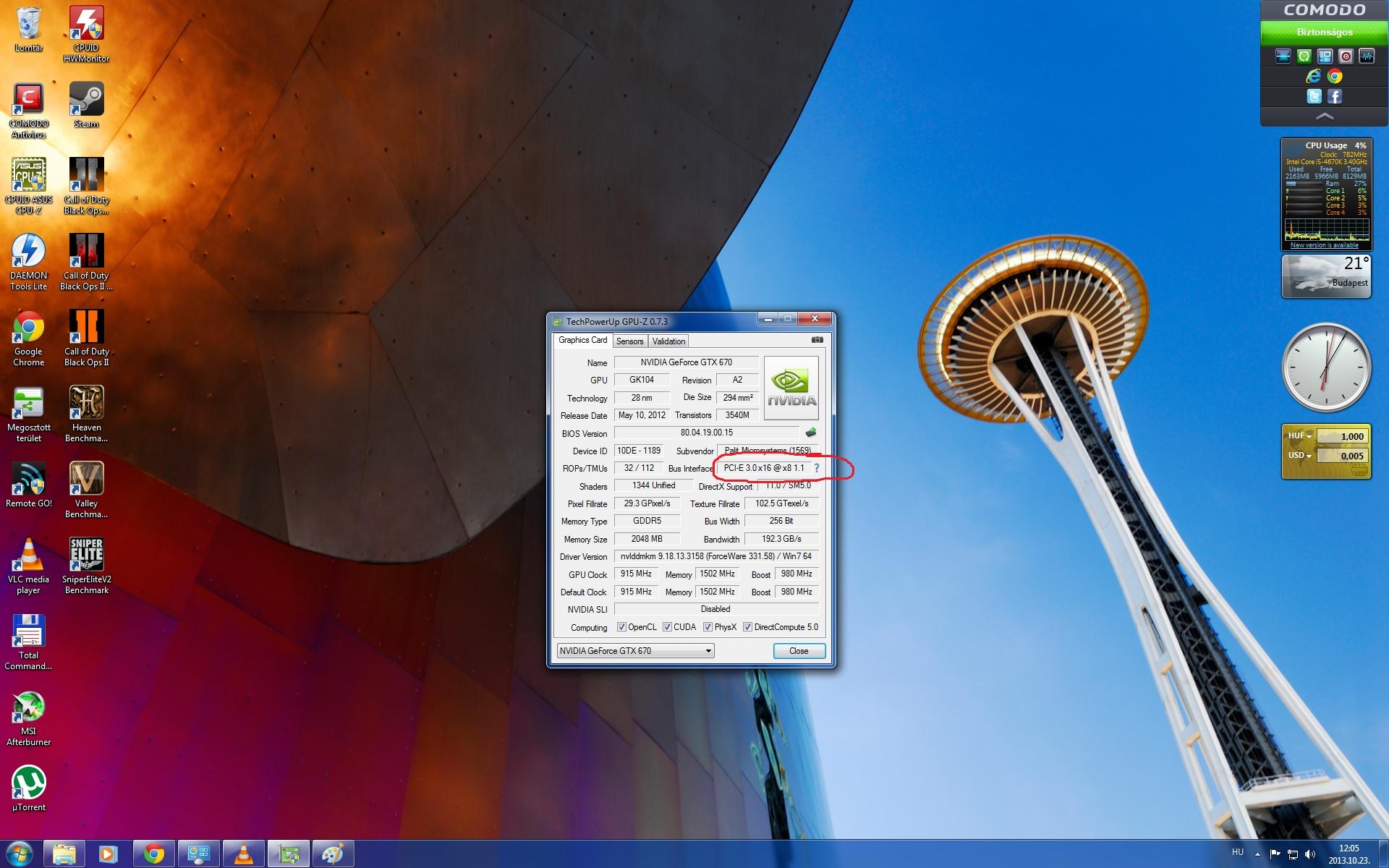Click the NVIDIA logo in GPU-Z

791,388
